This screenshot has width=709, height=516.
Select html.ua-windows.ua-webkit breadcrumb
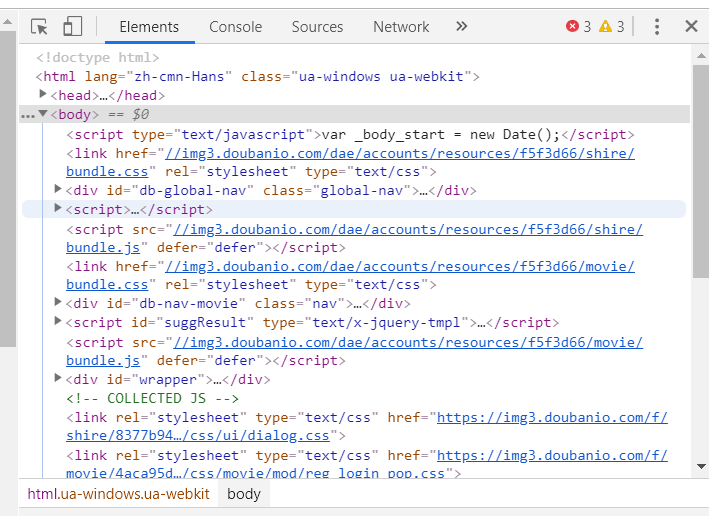[118, 494]
